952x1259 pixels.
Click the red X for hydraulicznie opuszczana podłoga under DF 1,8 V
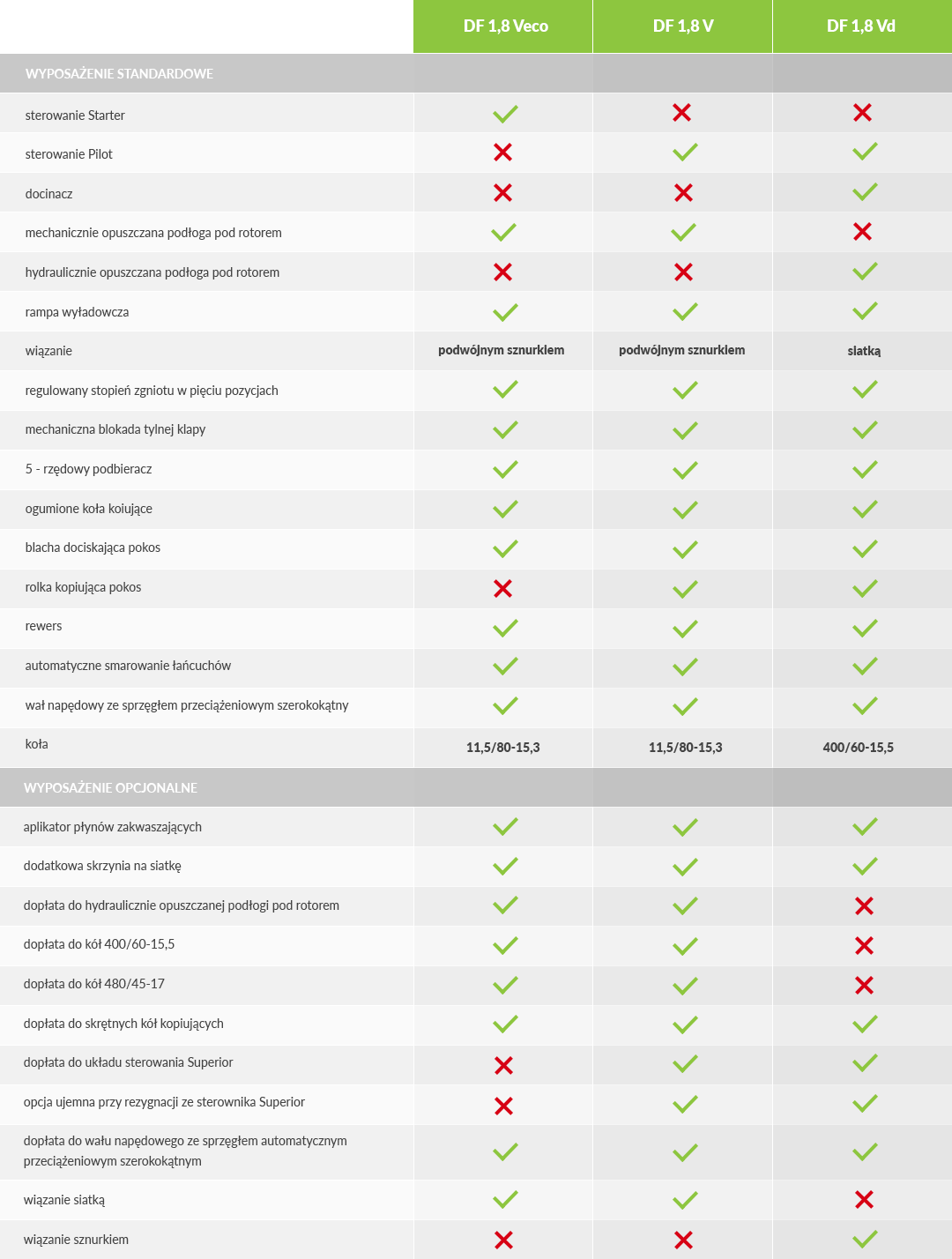(x=683, y=272)
